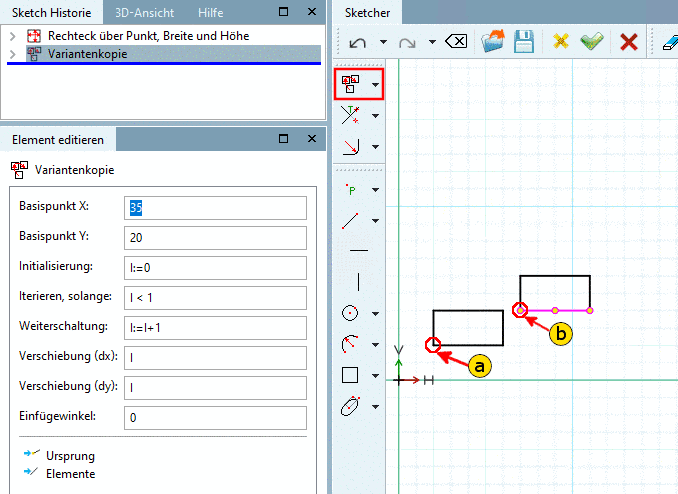Expand the fillet tool dropdown arrow

coord(375,147)
